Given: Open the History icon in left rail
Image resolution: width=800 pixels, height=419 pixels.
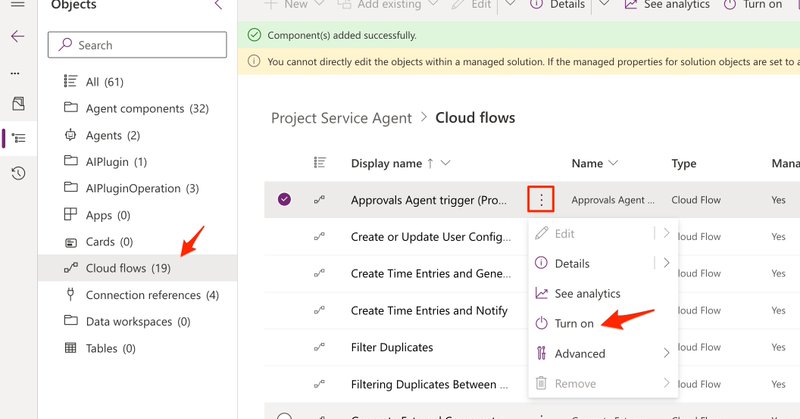Looking at the screenshot, I should [x=18, y=174].
